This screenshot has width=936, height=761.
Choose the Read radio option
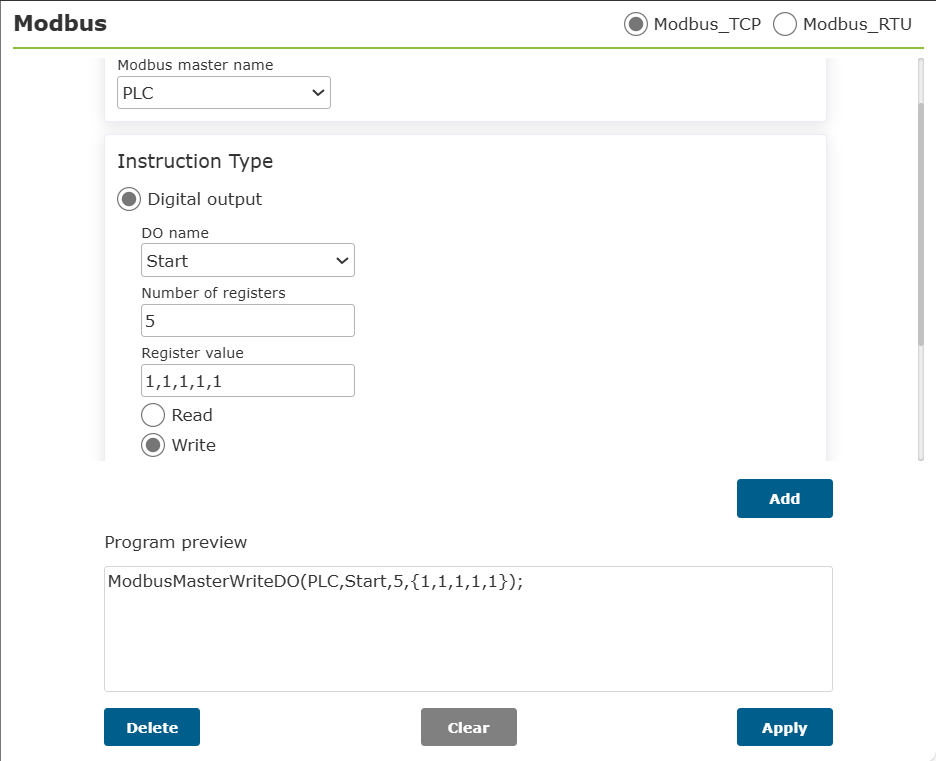[x=153, y=415]
